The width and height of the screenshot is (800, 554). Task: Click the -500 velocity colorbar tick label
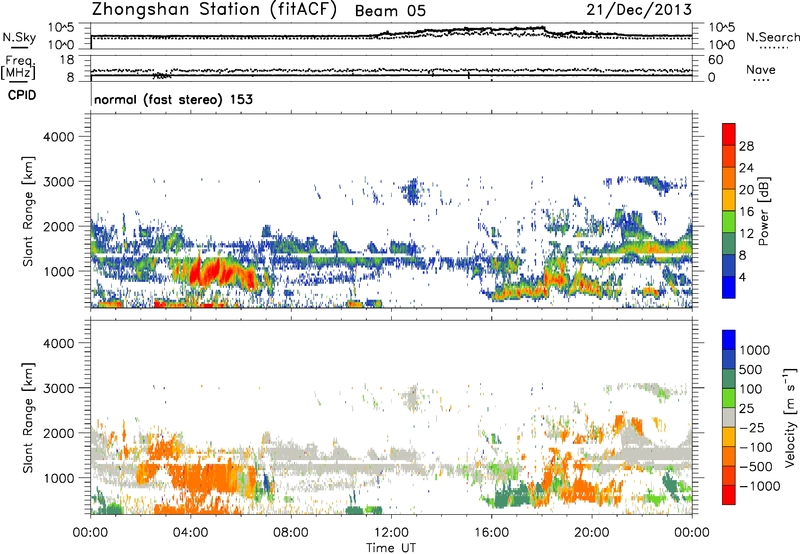coord(755,467)
